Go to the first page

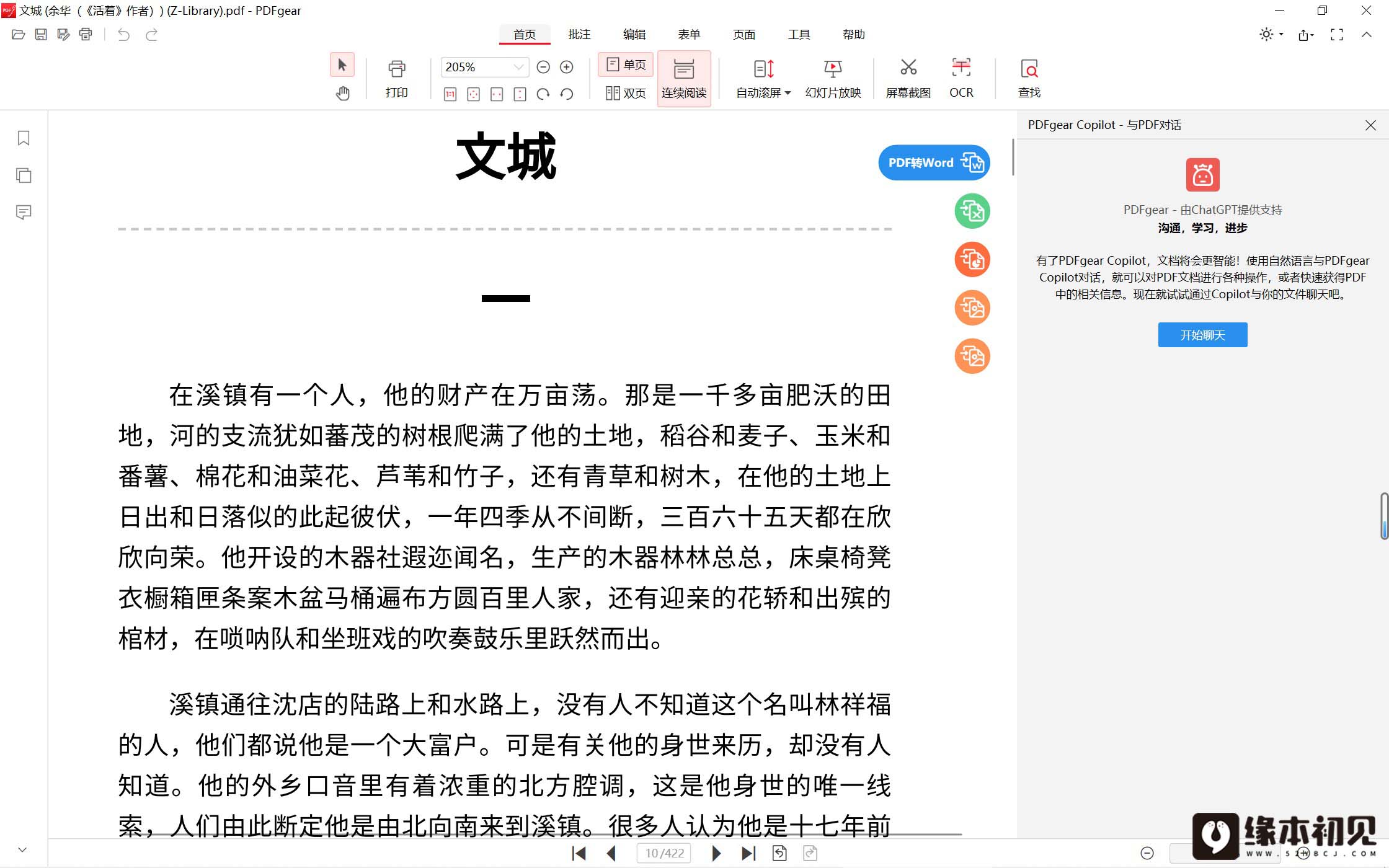579,854
